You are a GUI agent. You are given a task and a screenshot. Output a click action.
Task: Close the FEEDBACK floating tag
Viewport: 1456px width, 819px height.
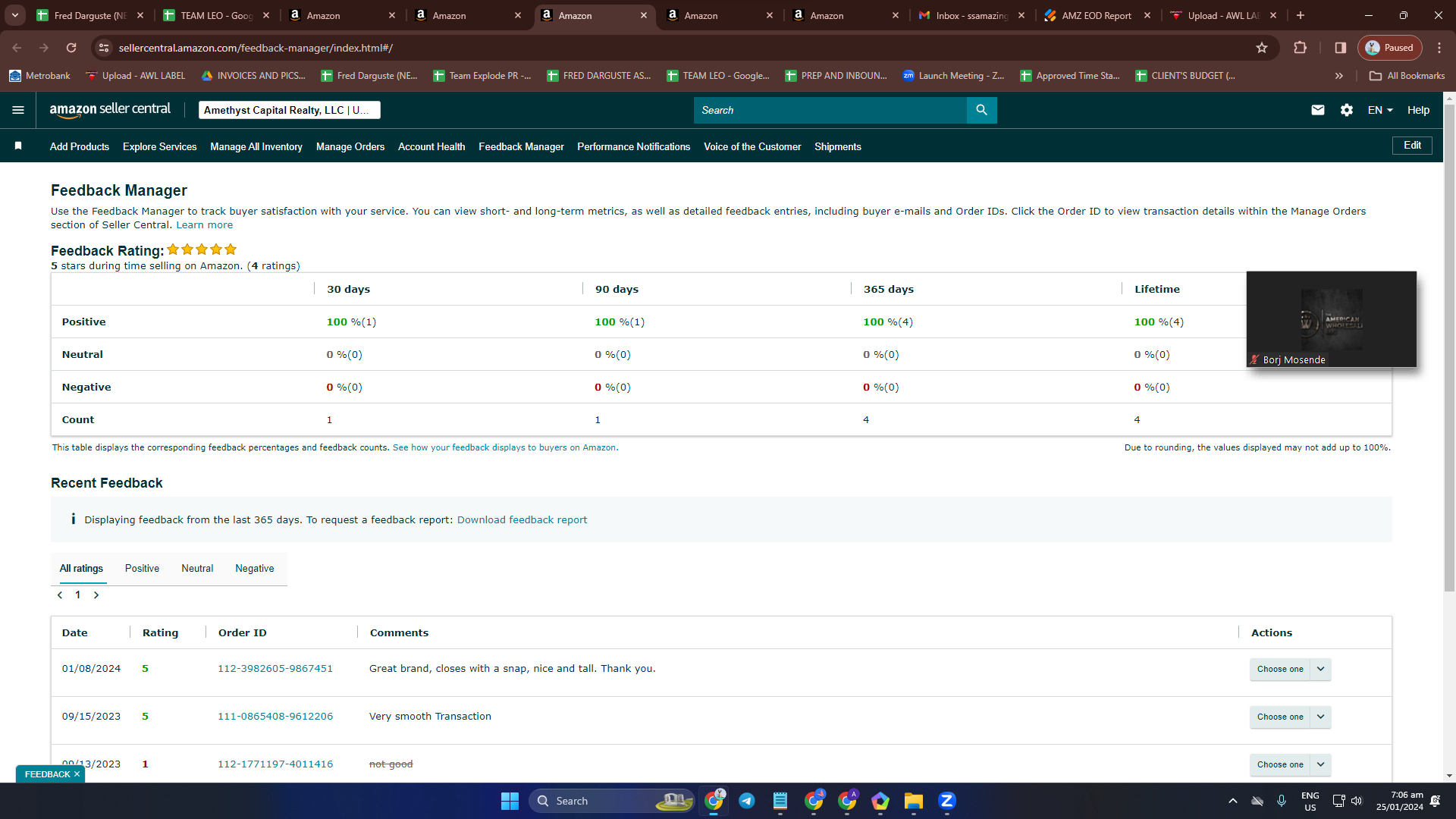(x=77, y=774)
